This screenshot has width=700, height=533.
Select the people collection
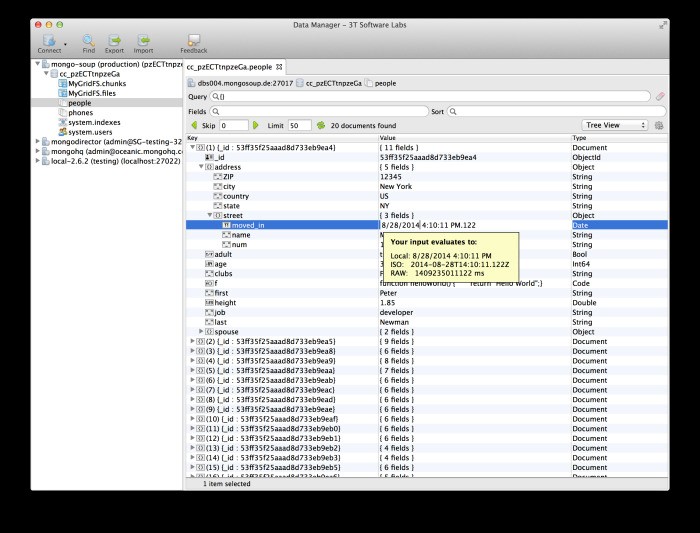[x=79, y=103]
